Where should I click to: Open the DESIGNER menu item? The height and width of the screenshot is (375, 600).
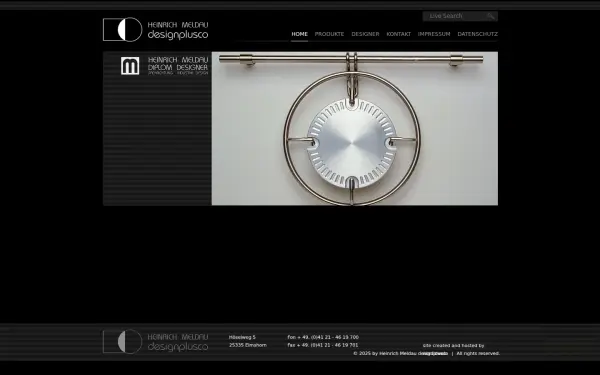pyautogui.click(x=365, y=34)
